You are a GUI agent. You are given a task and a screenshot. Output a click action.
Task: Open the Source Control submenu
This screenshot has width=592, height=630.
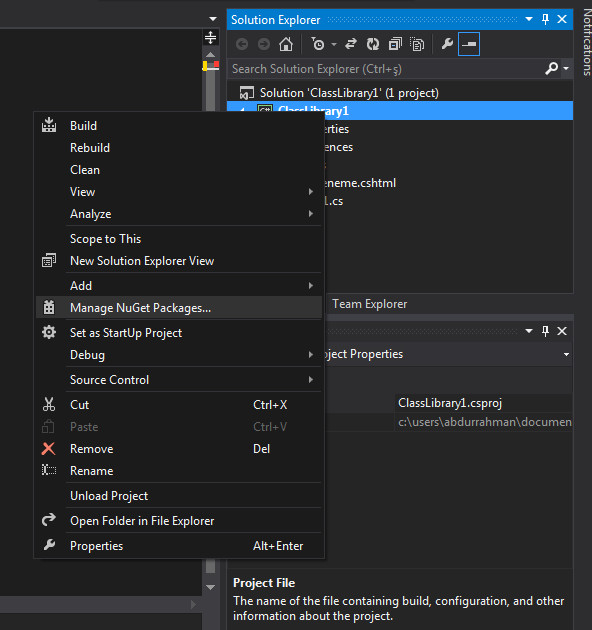179,380
